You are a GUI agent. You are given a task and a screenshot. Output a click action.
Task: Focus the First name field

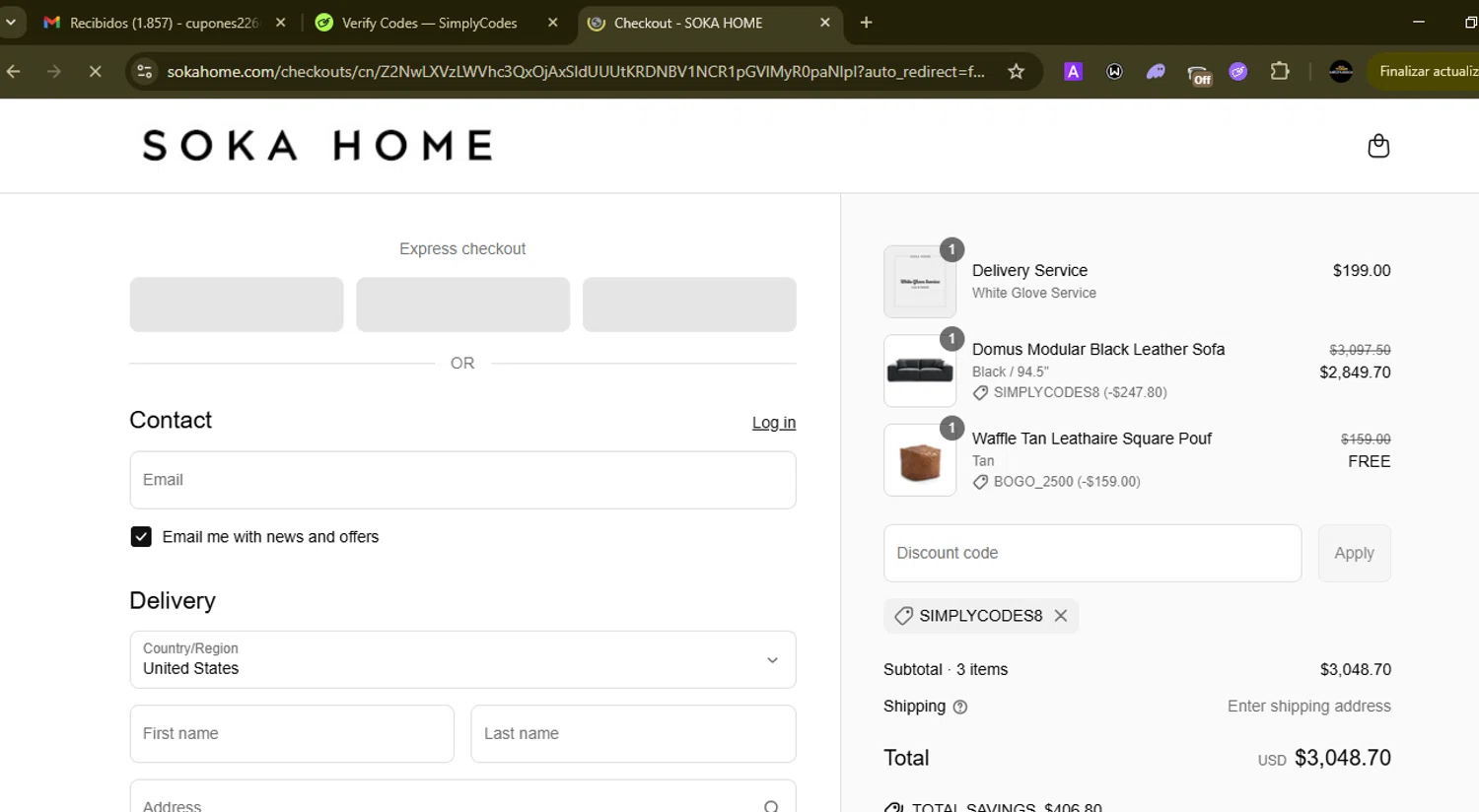pos(292,733)
